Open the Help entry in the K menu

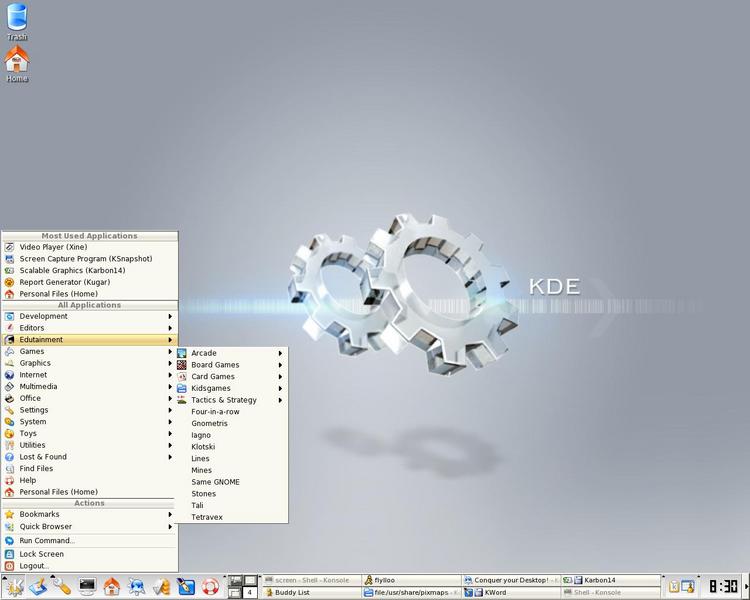(89, 480)
